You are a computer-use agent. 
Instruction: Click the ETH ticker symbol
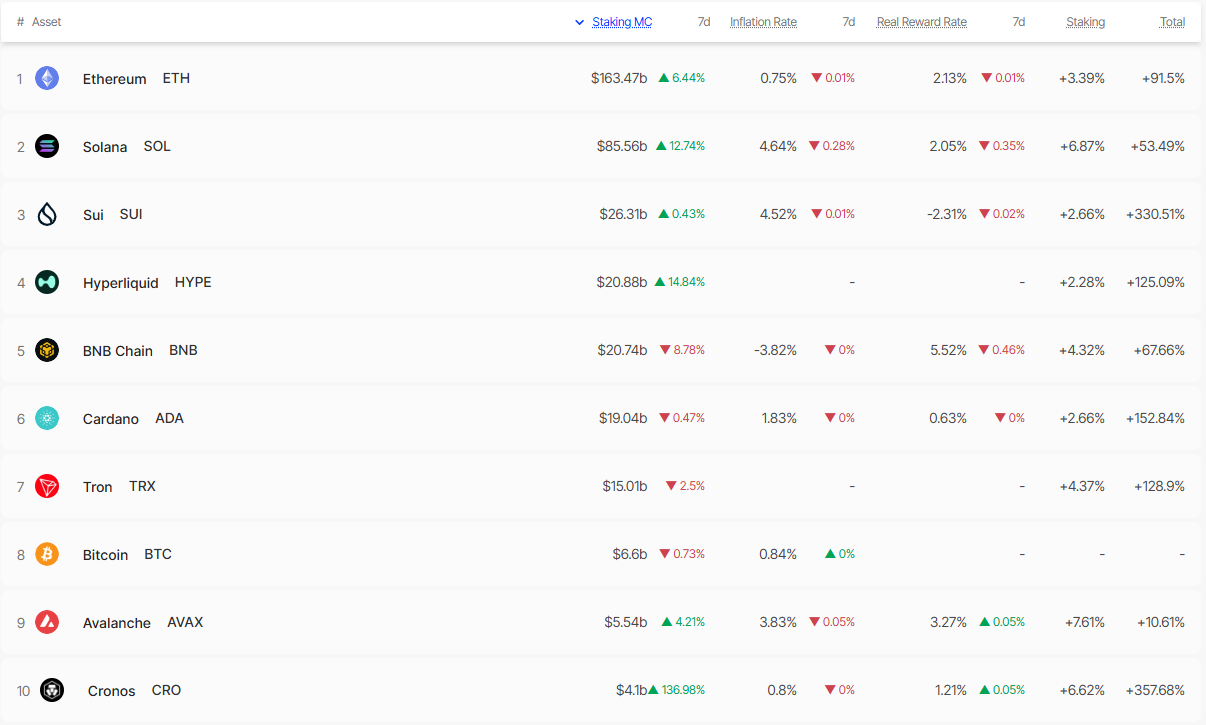tap(176, 78)
